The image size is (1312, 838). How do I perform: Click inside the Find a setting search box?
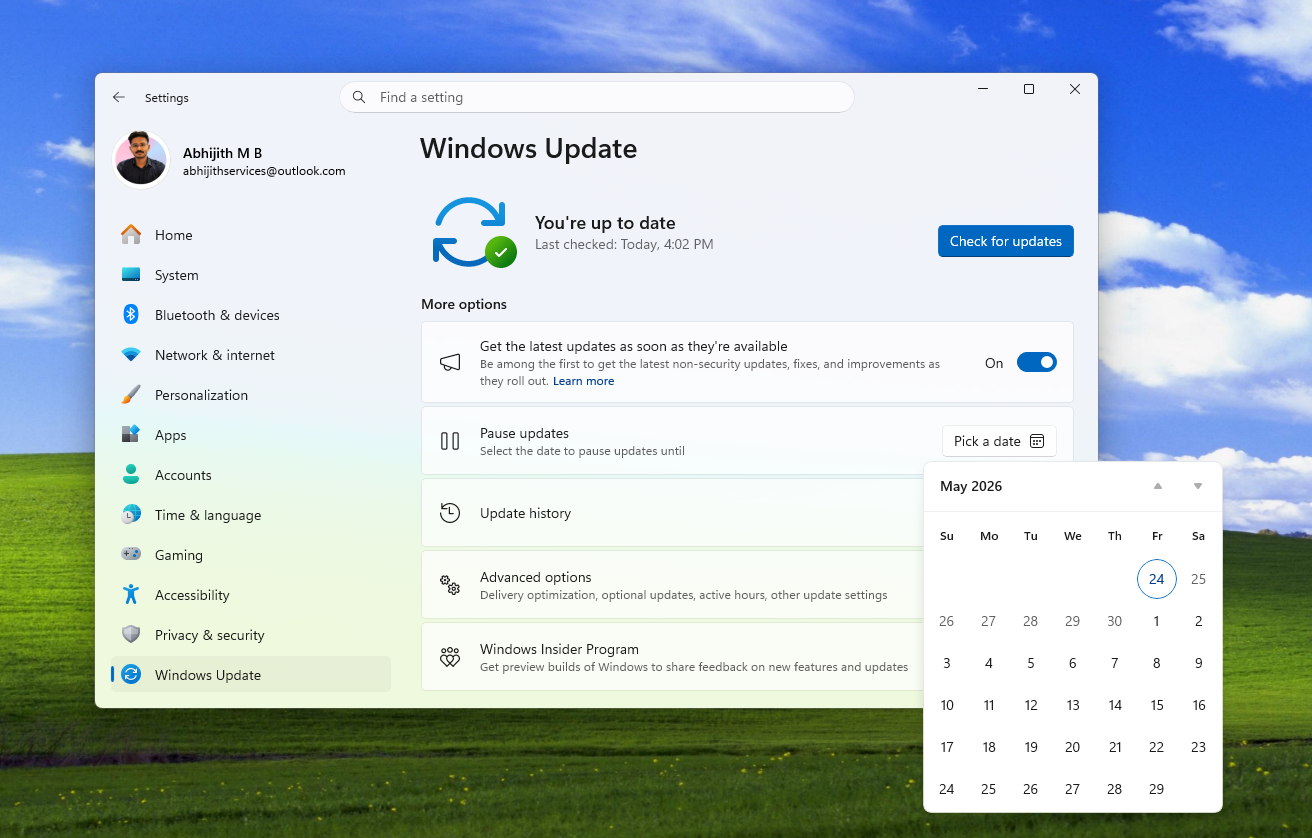pyautogui.click(x=597, y=97)
